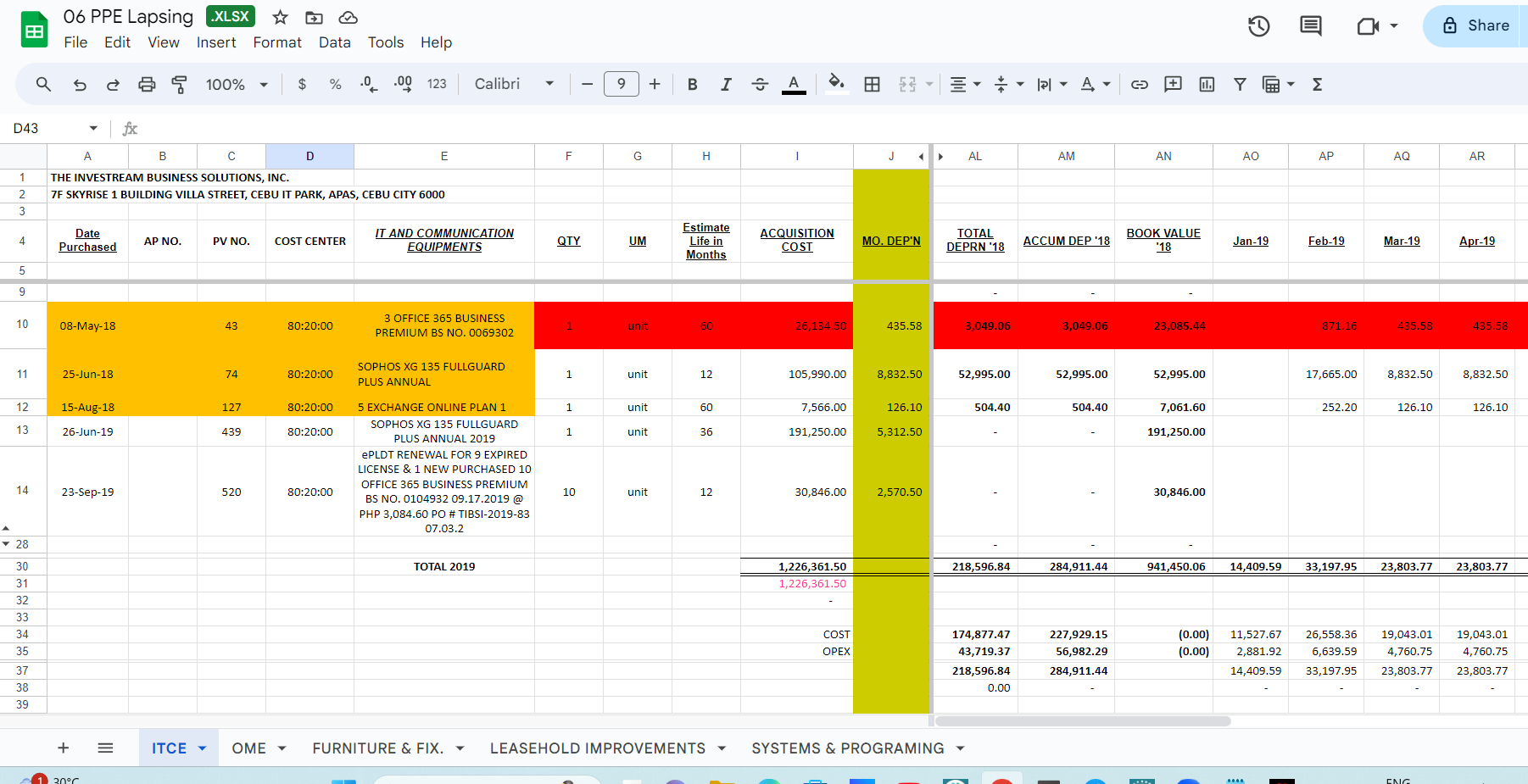Undo the last action

click(80, 84)
